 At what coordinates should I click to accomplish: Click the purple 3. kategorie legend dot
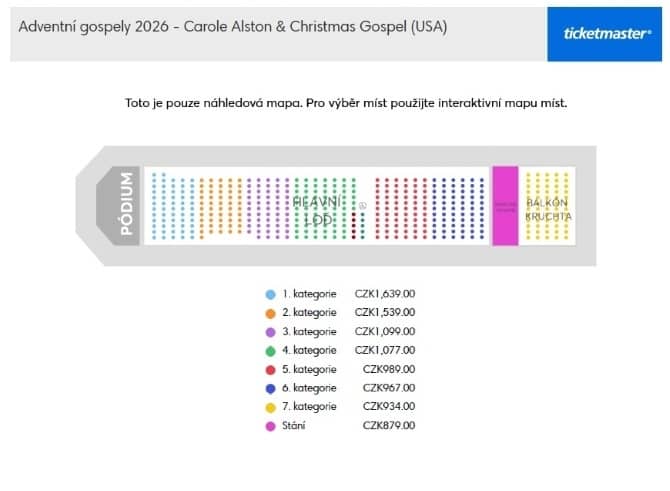click(x=270, y=332)
